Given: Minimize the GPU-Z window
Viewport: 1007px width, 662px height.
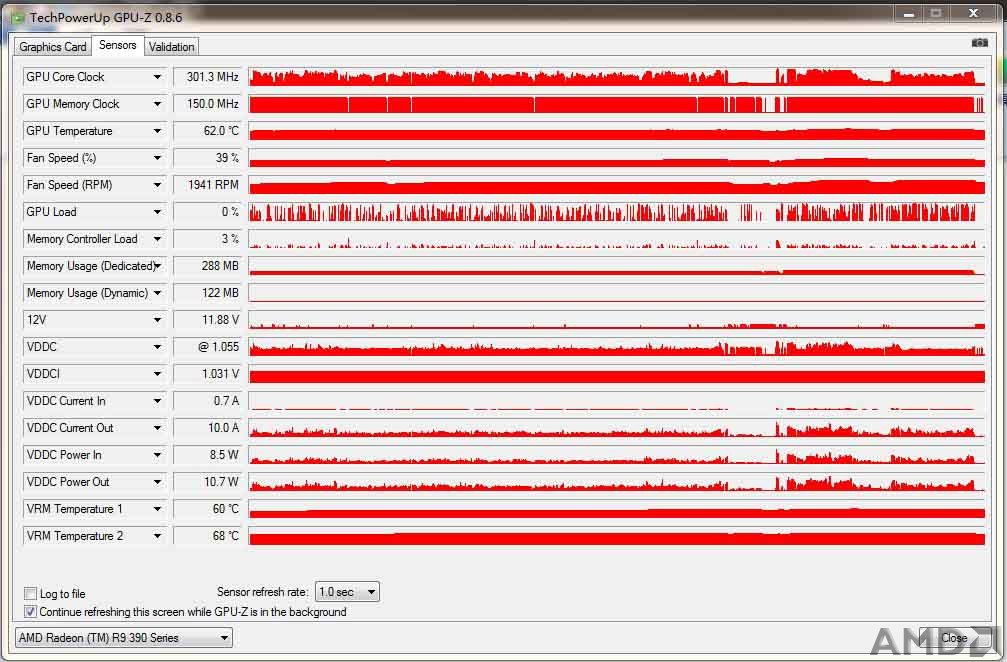Looking at the screenshot, I should pyautogui.click(x=909, y=13).
